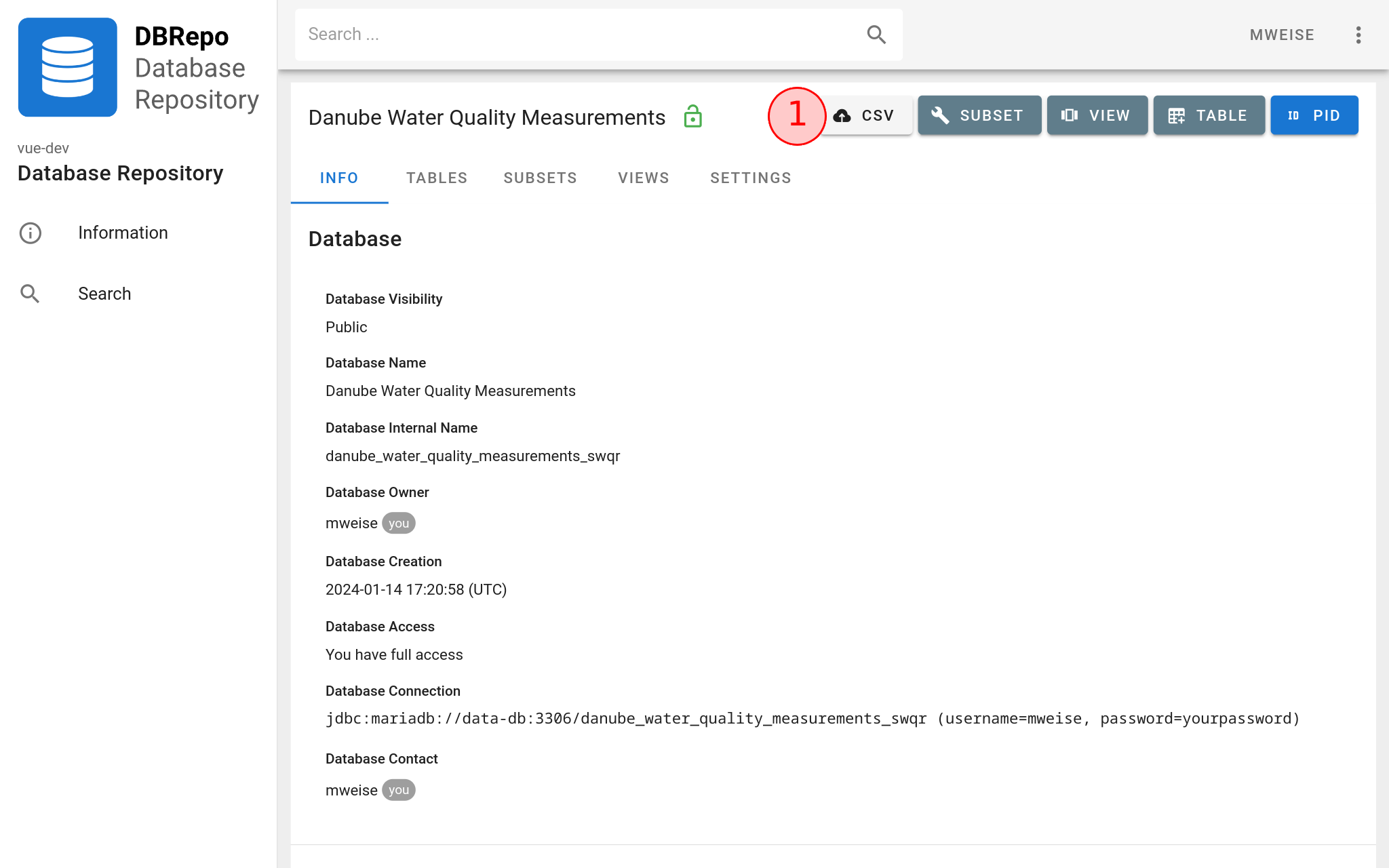This screenshot has width=1389, height=868.
Task: Open Search in the sidebar
Action: click(138, 294)
